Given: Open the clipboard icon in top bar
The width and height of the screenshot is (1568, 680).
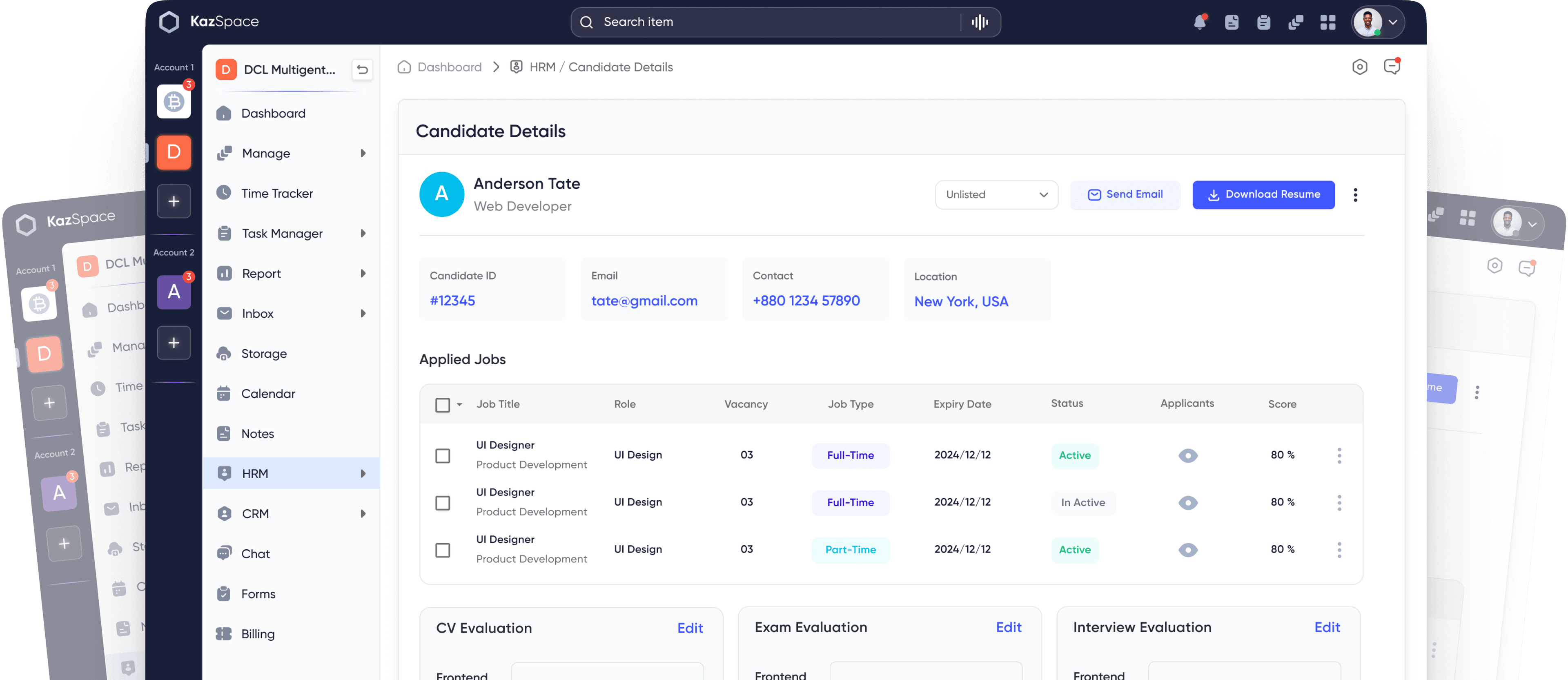Looking at the screenshot, I should click(x=1264, y=22).
